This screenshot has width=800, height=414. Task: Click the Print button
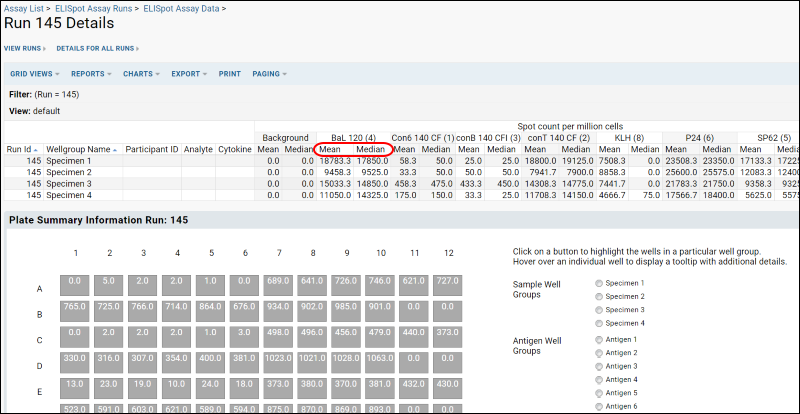[230, 74]
